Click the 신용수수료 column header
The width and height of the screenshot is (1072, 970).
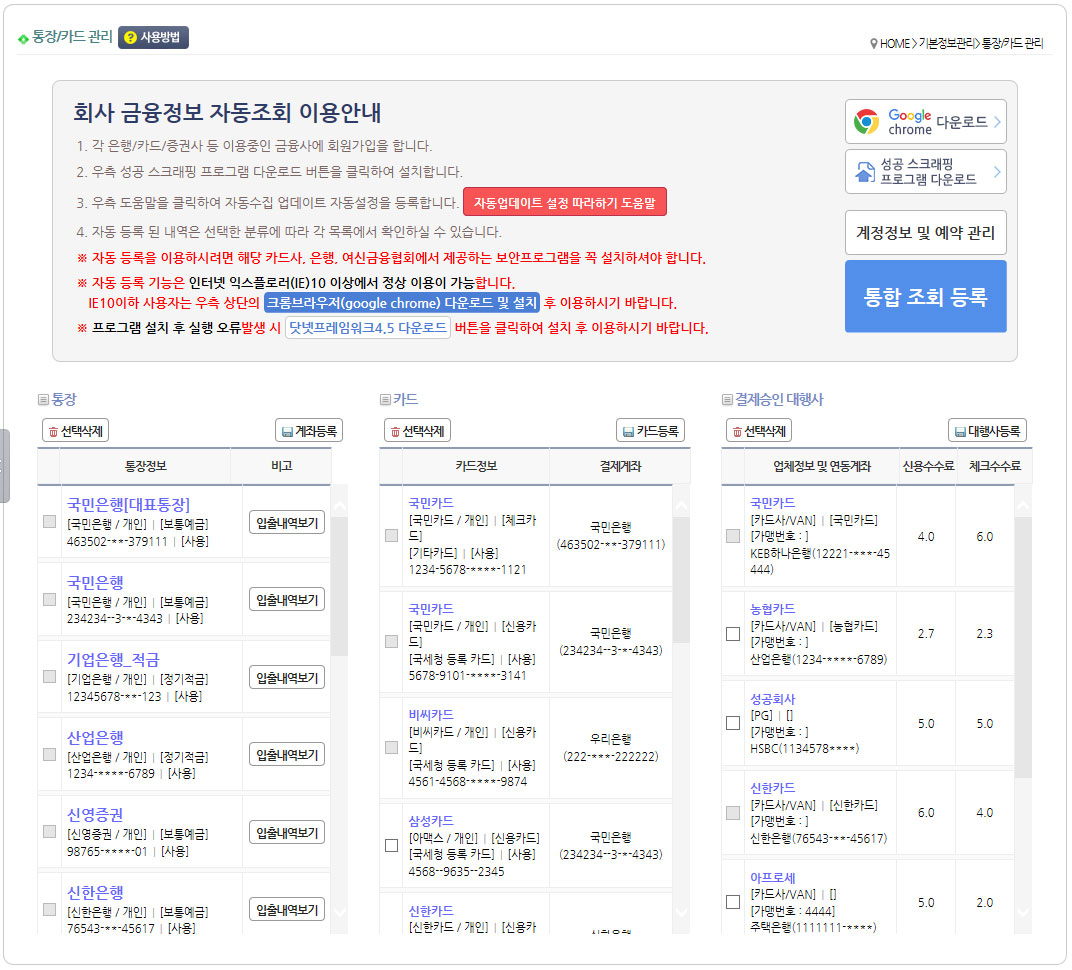pos(928,466)
